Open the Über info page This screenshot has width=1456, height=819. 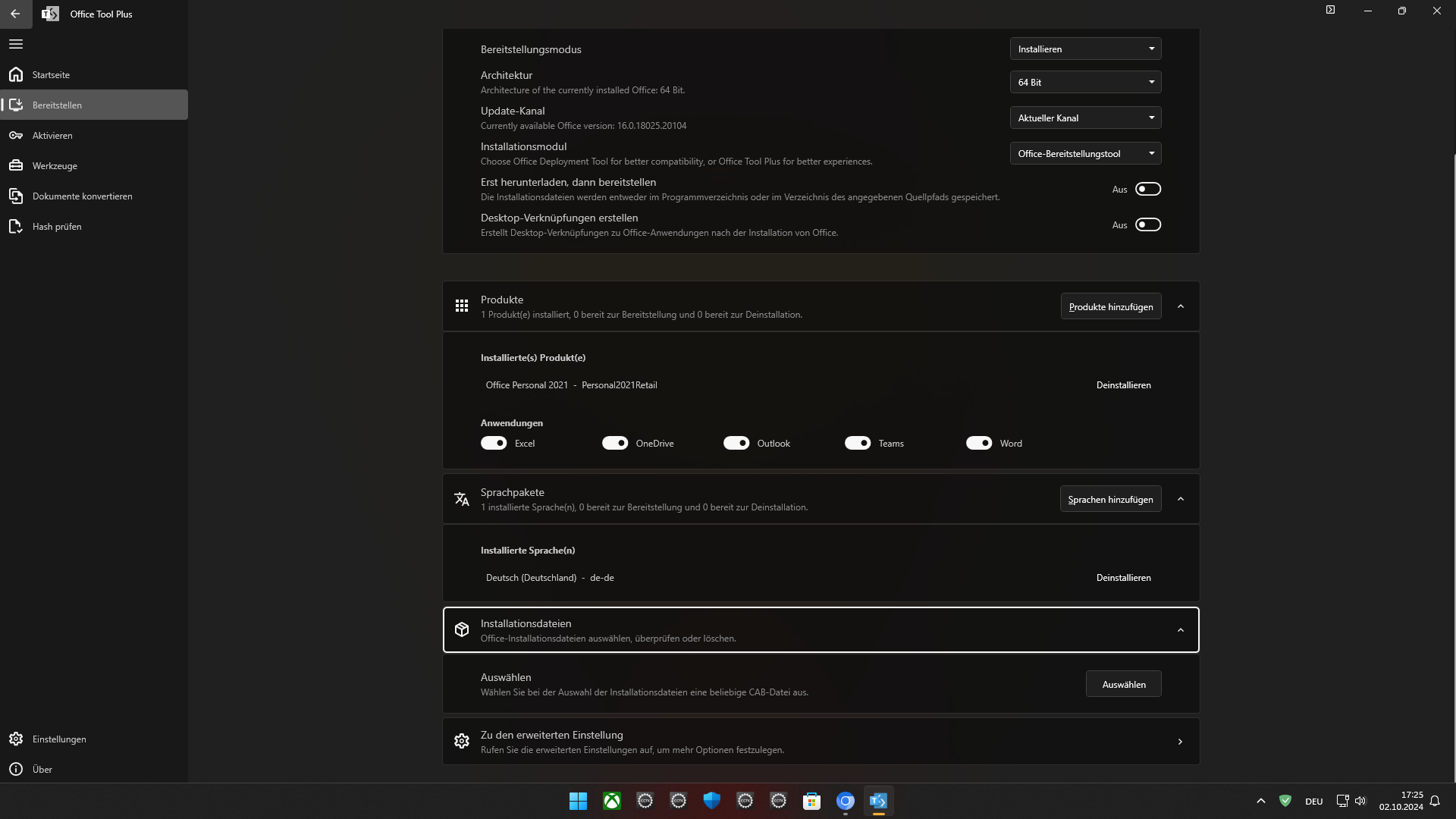(42, 769)
